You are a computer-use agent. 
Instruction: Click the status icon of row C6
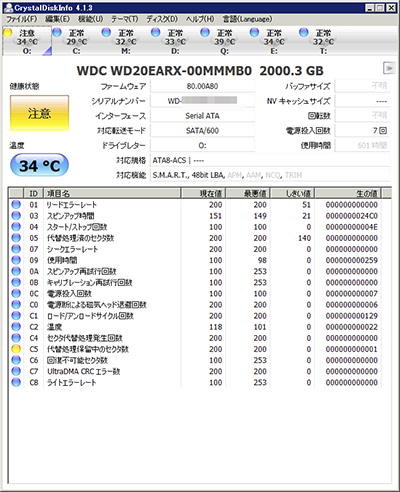(x=16, y=360)
